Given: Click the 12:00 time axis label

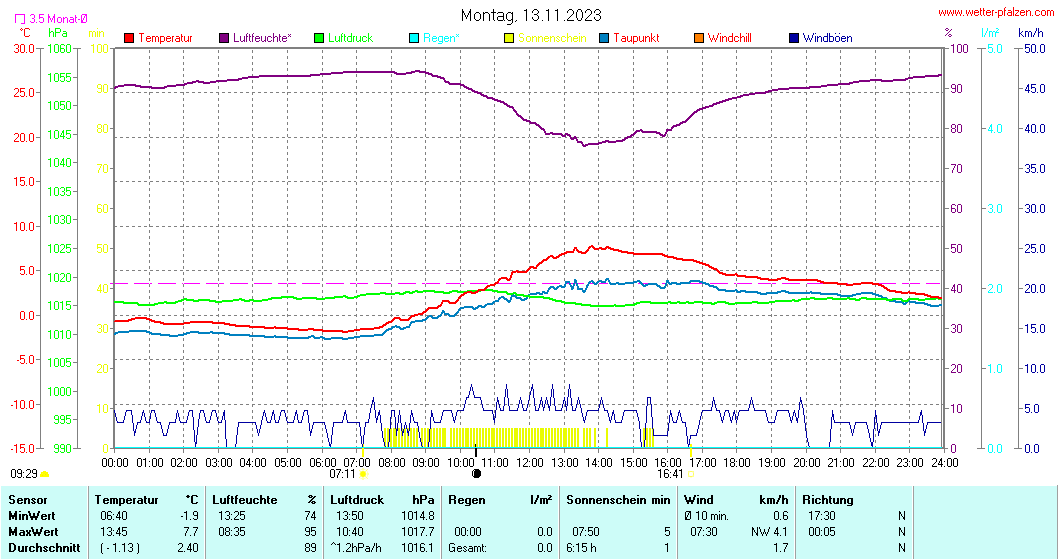Looking at the screenshot, I should [x=530, y=463].
